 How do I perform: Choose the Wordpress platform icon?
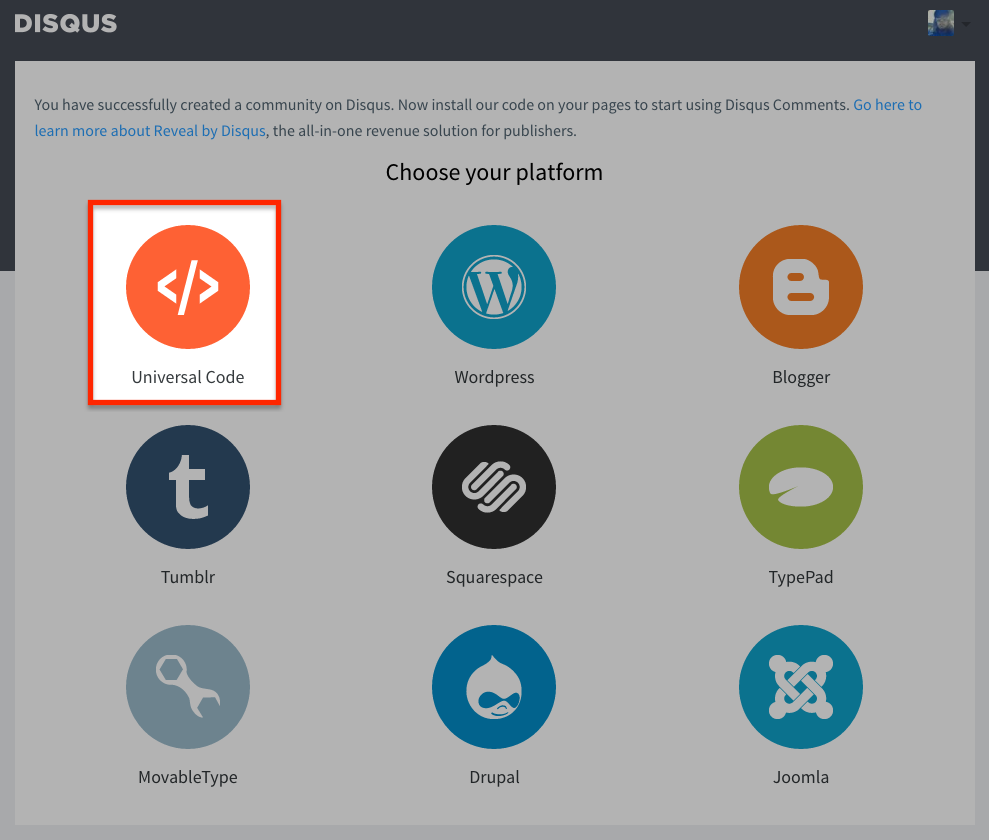tap(494, 287)
